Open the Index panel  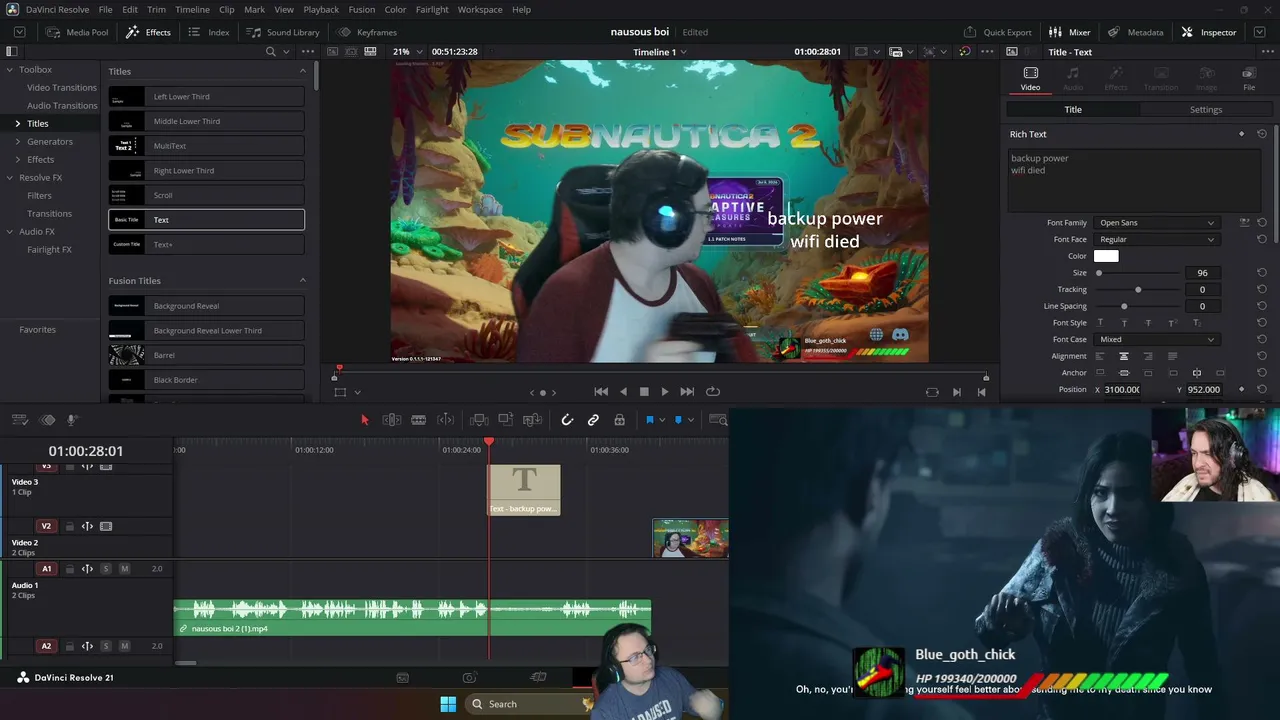pos(209,32)
